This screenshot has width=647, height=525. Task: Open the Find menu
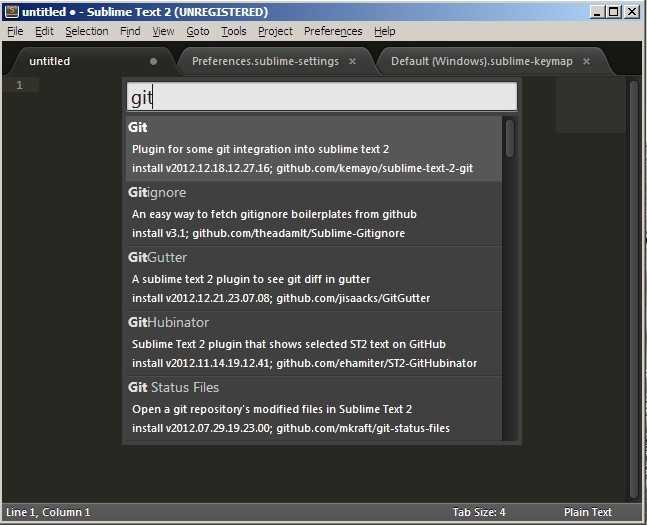pyautogui.click(x=130, y=31)
